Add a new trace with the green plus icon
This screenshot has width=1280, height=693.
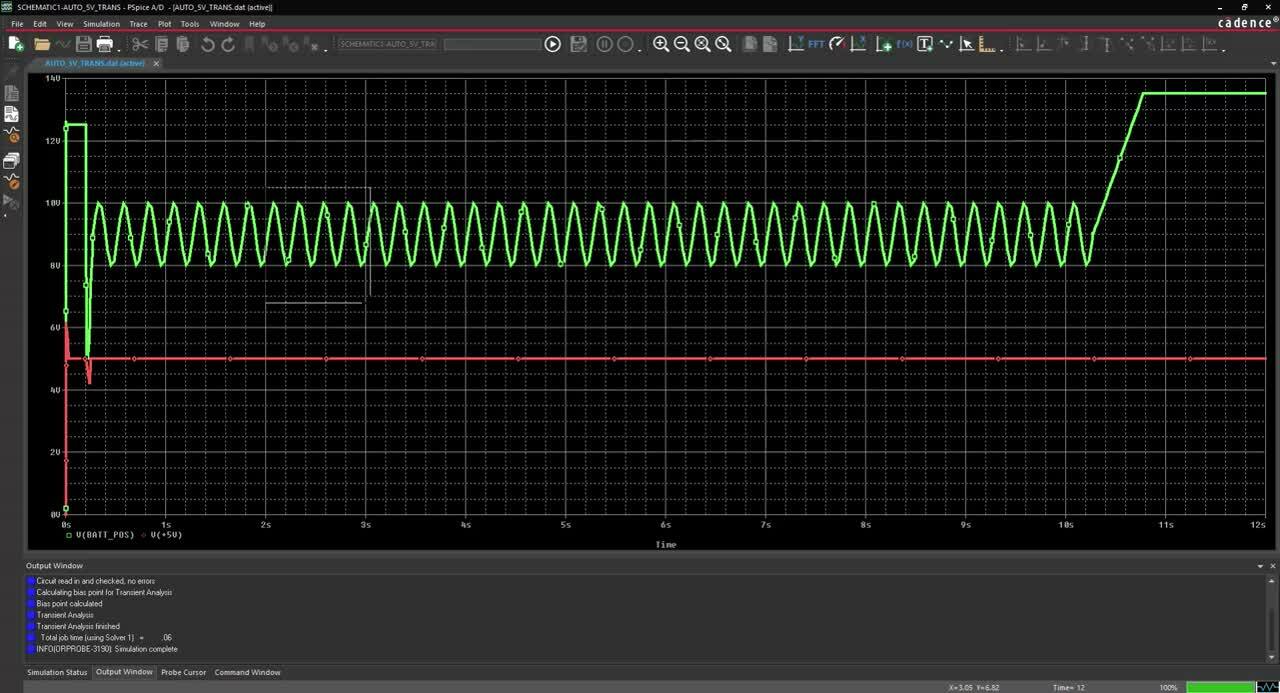tap(885, 44)
